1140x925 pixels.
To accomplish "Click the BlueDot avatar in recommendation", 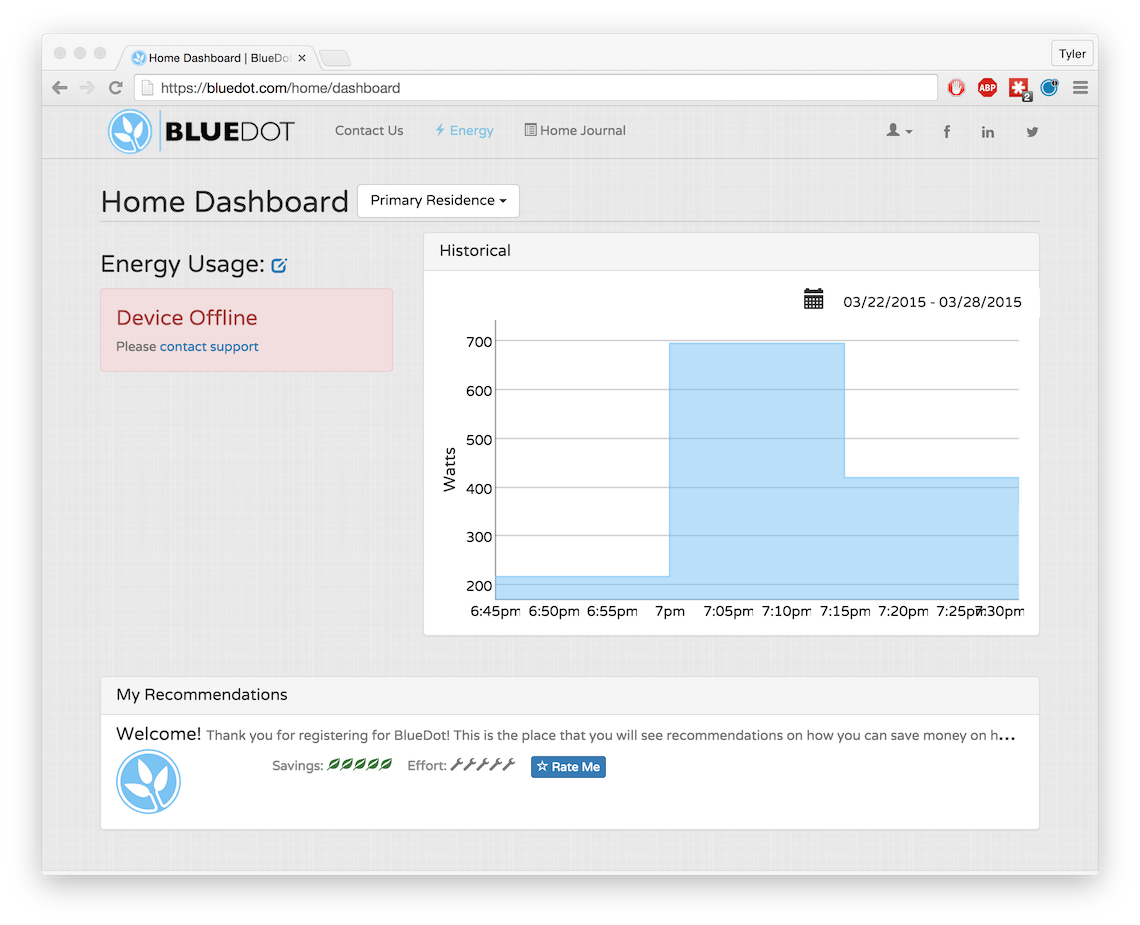I will [x=148, y=781].
